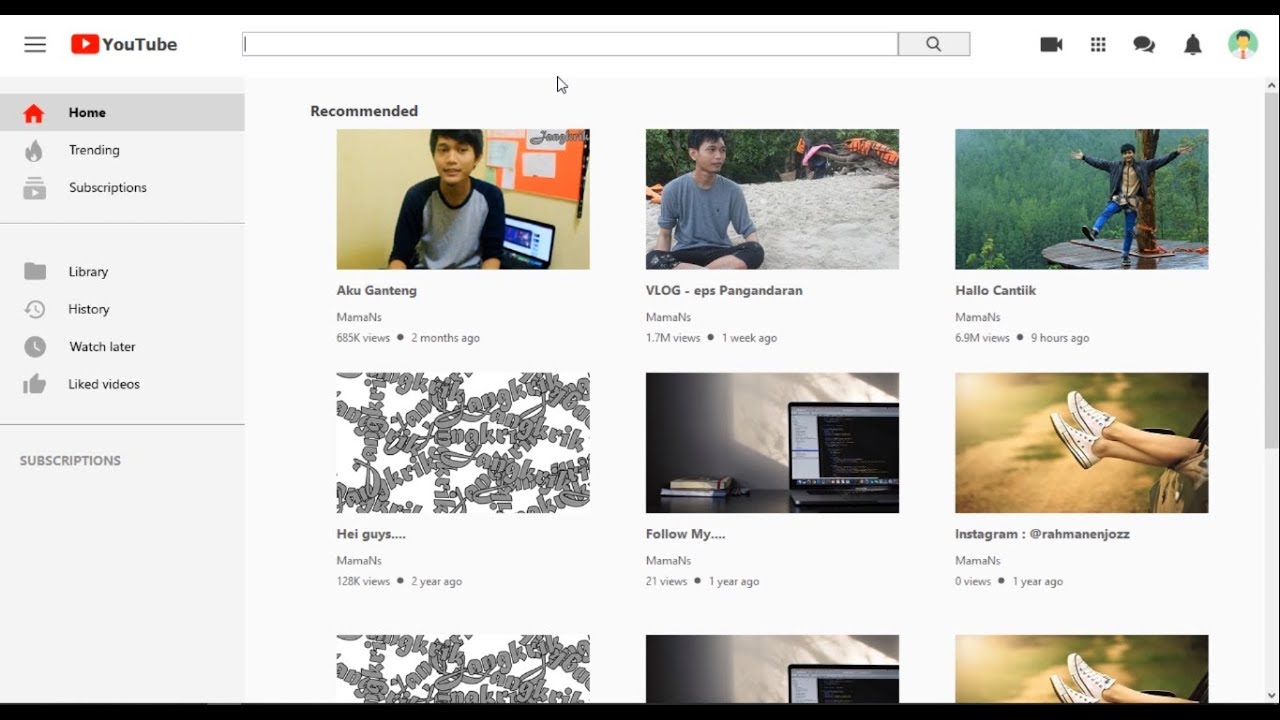Open the VLOG - eps Pangandaran thumbnail
The image size is (1280, 720).
(x=772, y=199)
